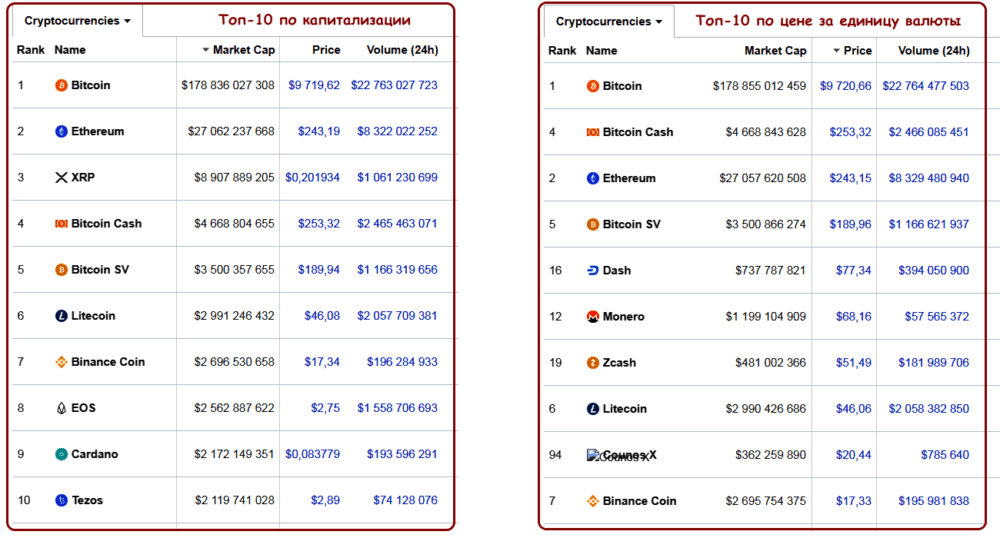
Task: Sort right table by Rank column
Action: coord(562,50)
